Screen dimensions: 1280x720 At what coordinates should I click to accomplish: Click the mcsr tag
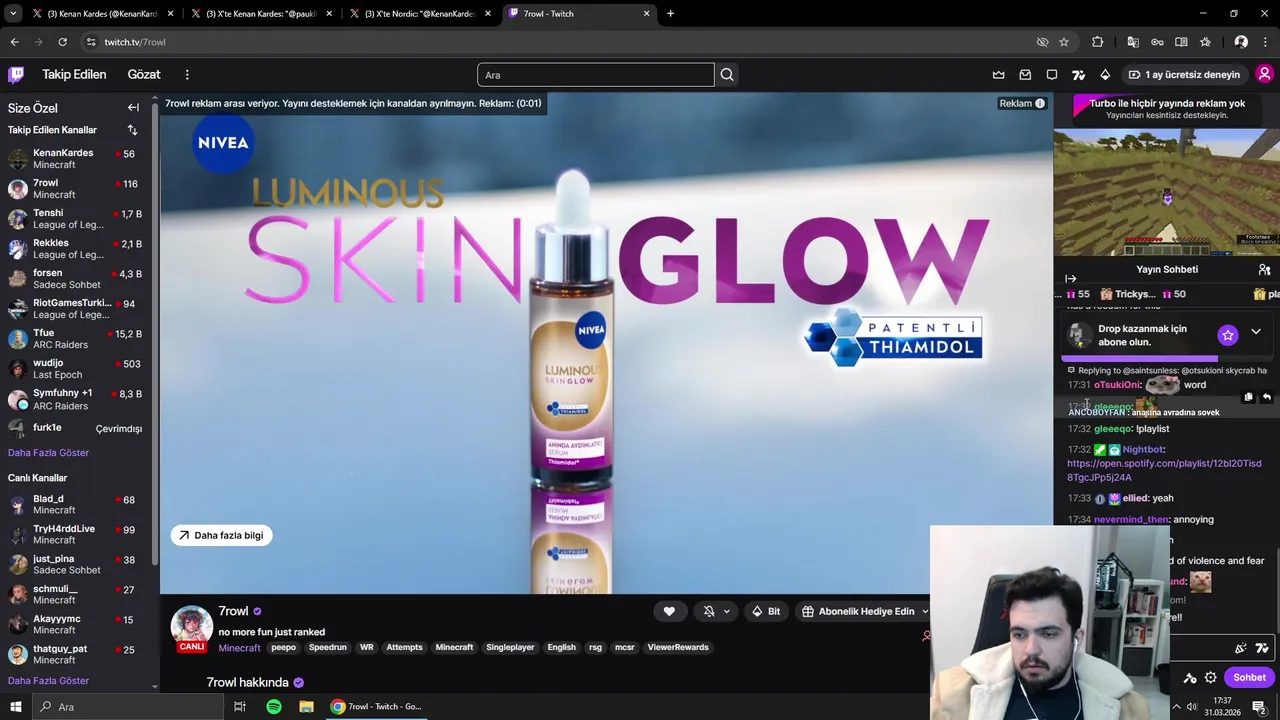point(625,647)
